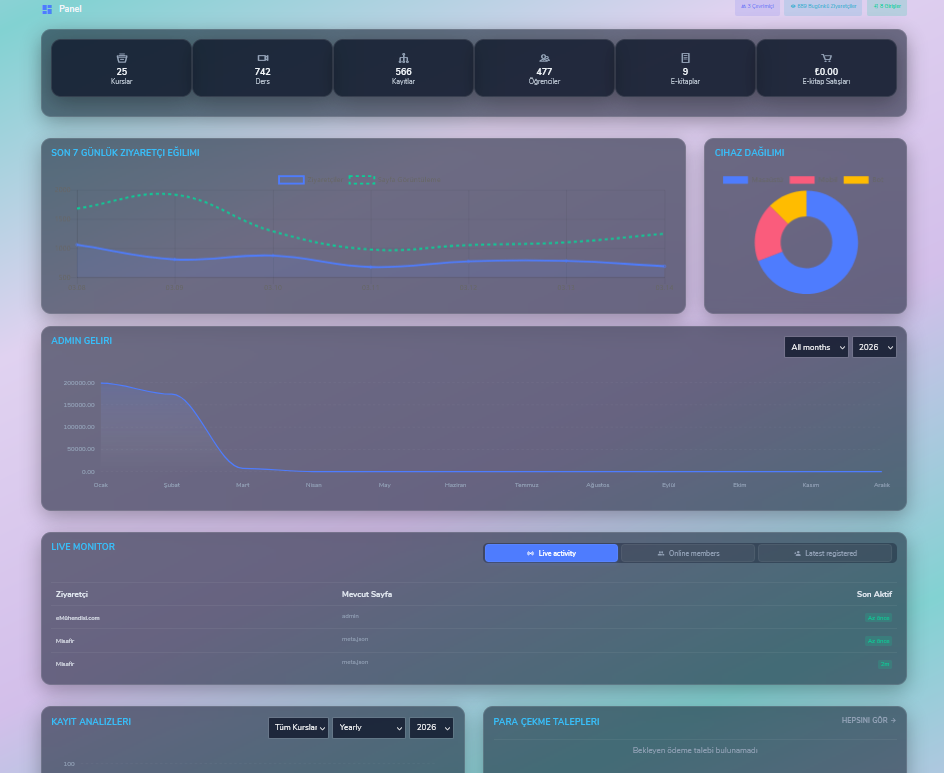Click the 2m last-active badge
This screenshot has width=944, height=773.
(x=885, y=665)
